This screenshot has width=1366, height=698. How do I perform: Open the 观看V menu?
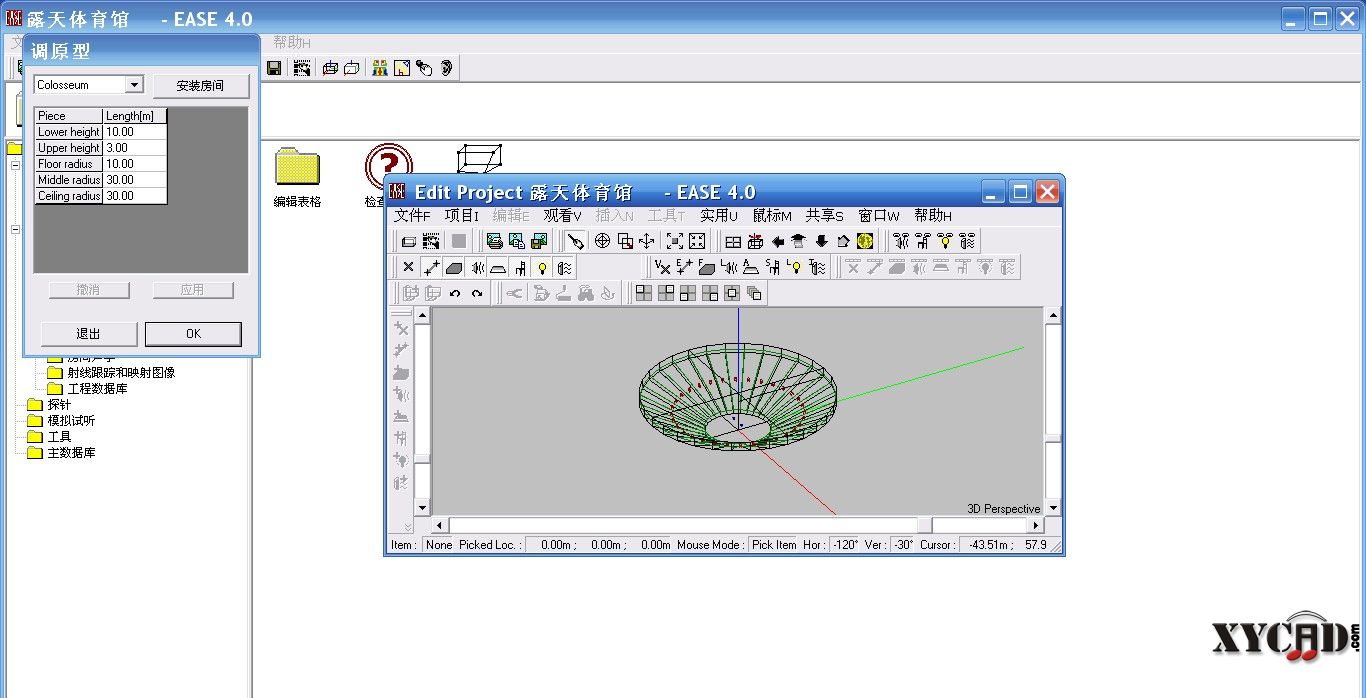point(563,215)
